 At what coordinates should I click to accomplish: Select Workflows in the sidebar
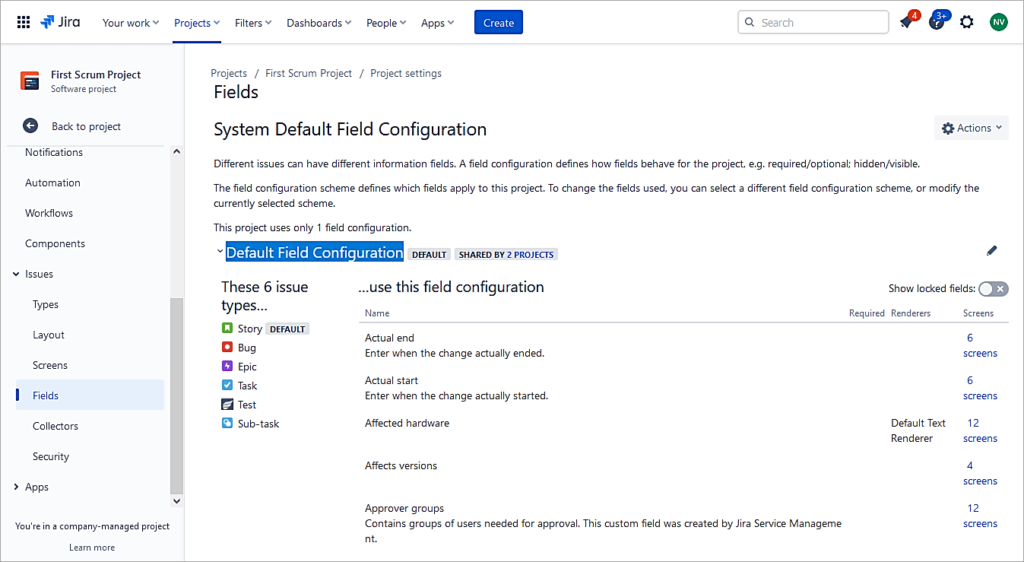(49, 213)
